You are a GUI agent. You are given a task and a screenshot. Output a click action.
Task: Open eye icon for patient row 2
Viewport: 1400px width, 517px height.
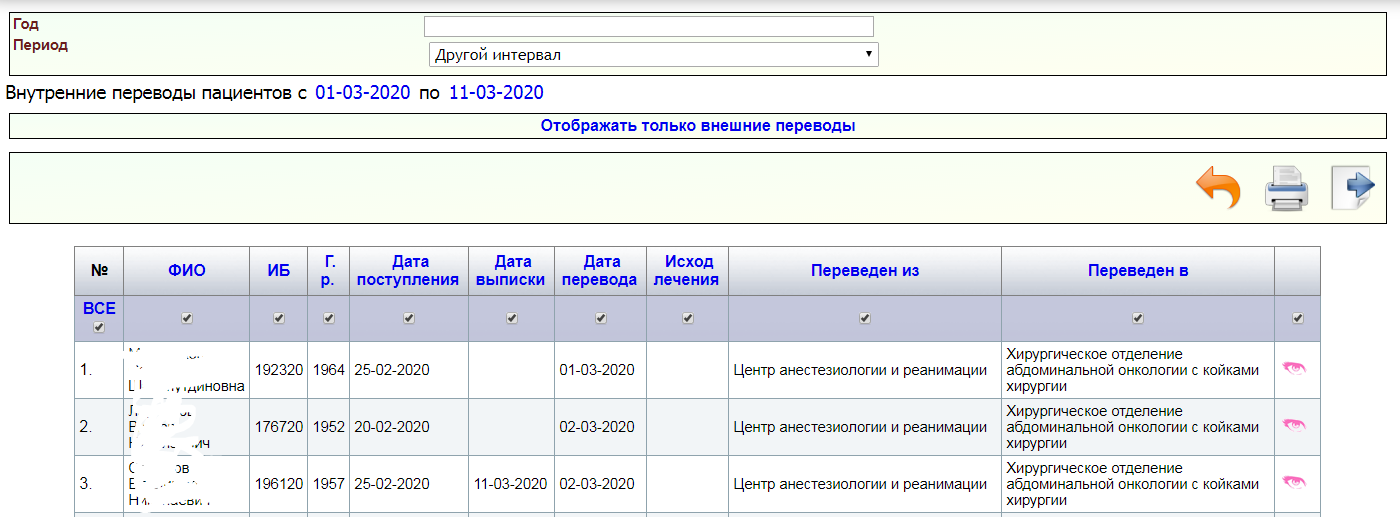click(x=1295, y=426)
